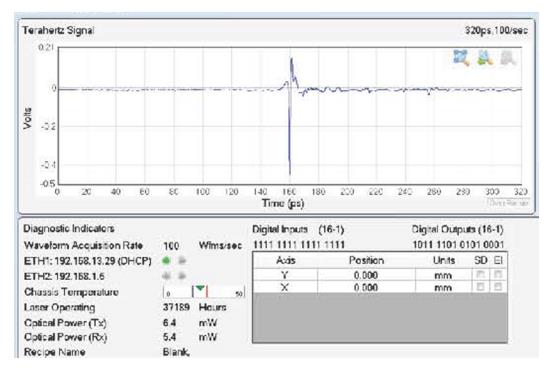
Task: Tick the EI checkbox for X axis
Action: tap(498, 287)
